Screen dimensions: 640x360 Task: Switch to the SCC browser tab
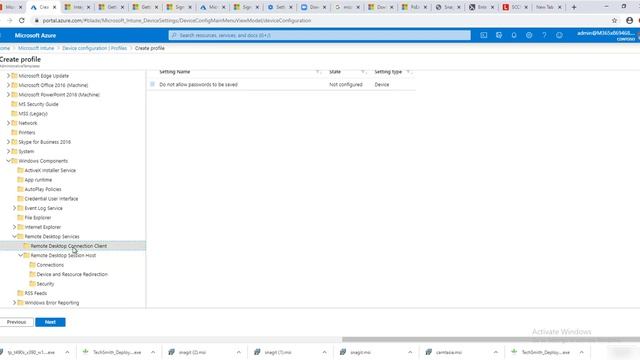pos(515,7)
